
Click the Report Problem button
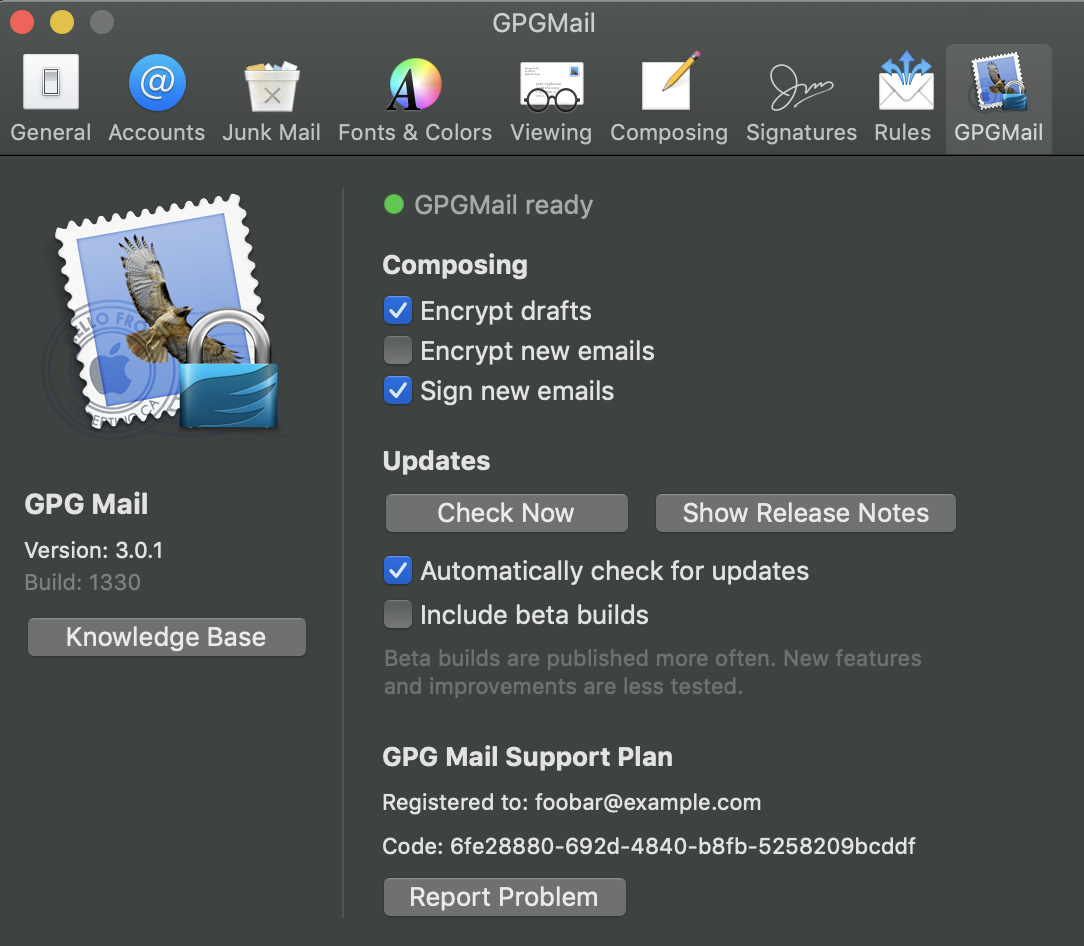[505, 897]
